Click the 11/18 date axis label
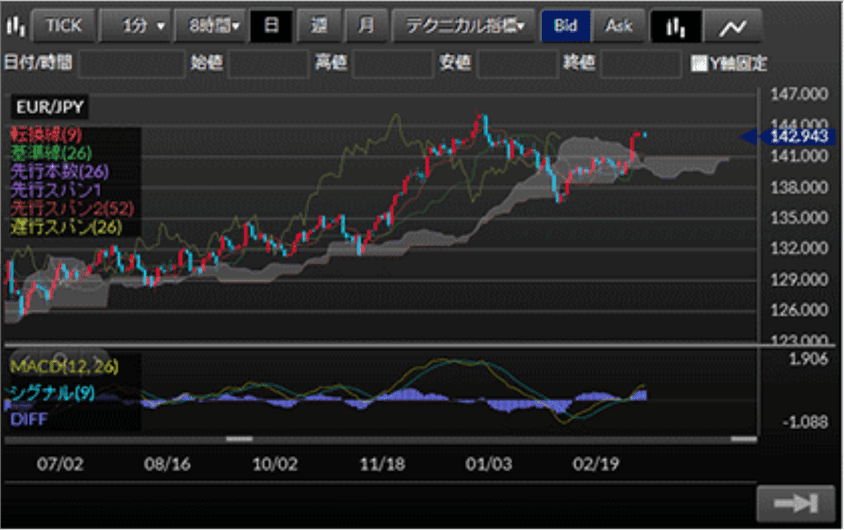This screenshot has width=844, height=530. [382, 464]
